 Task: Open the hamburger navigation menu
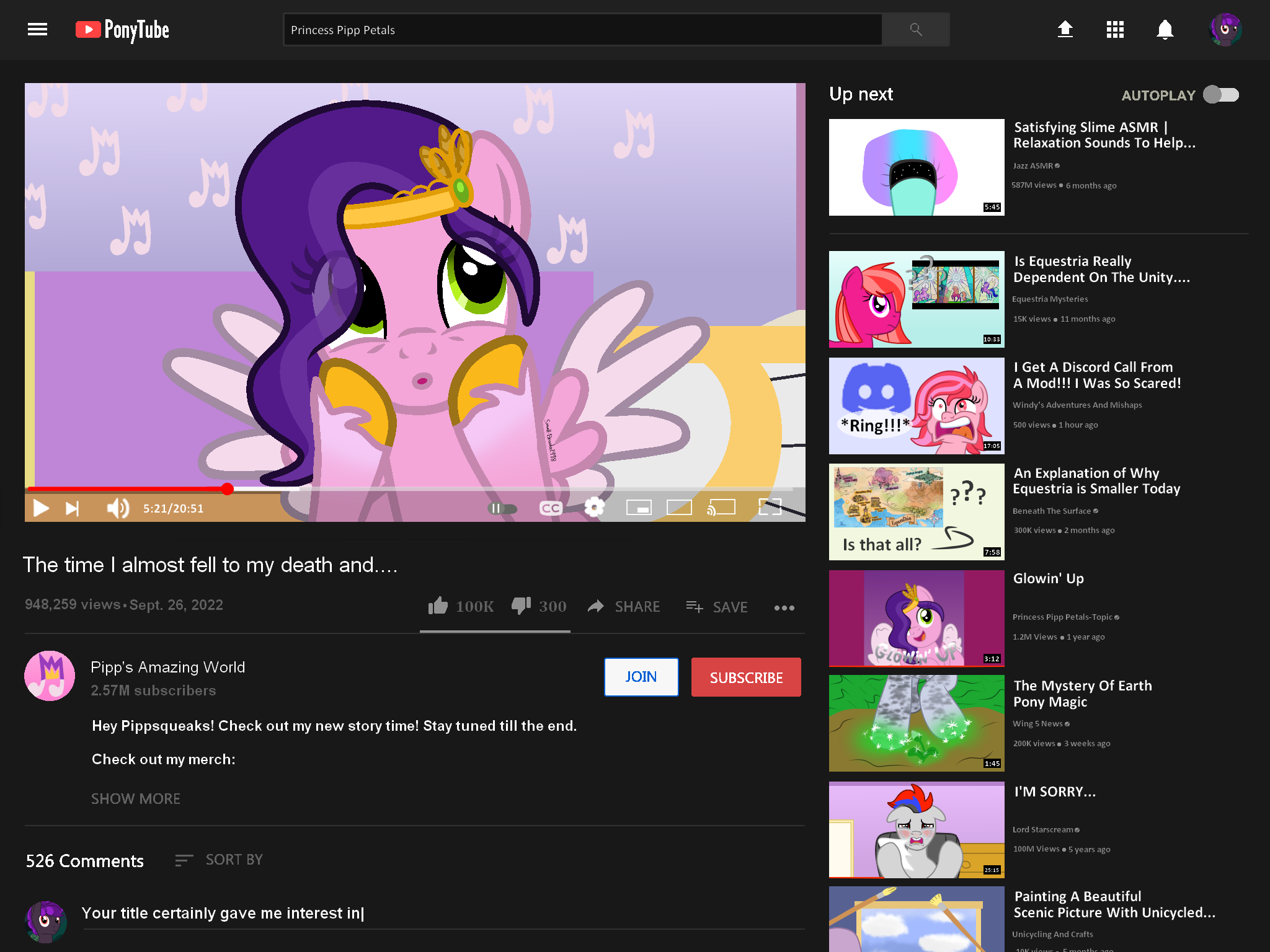coord(37,29)
